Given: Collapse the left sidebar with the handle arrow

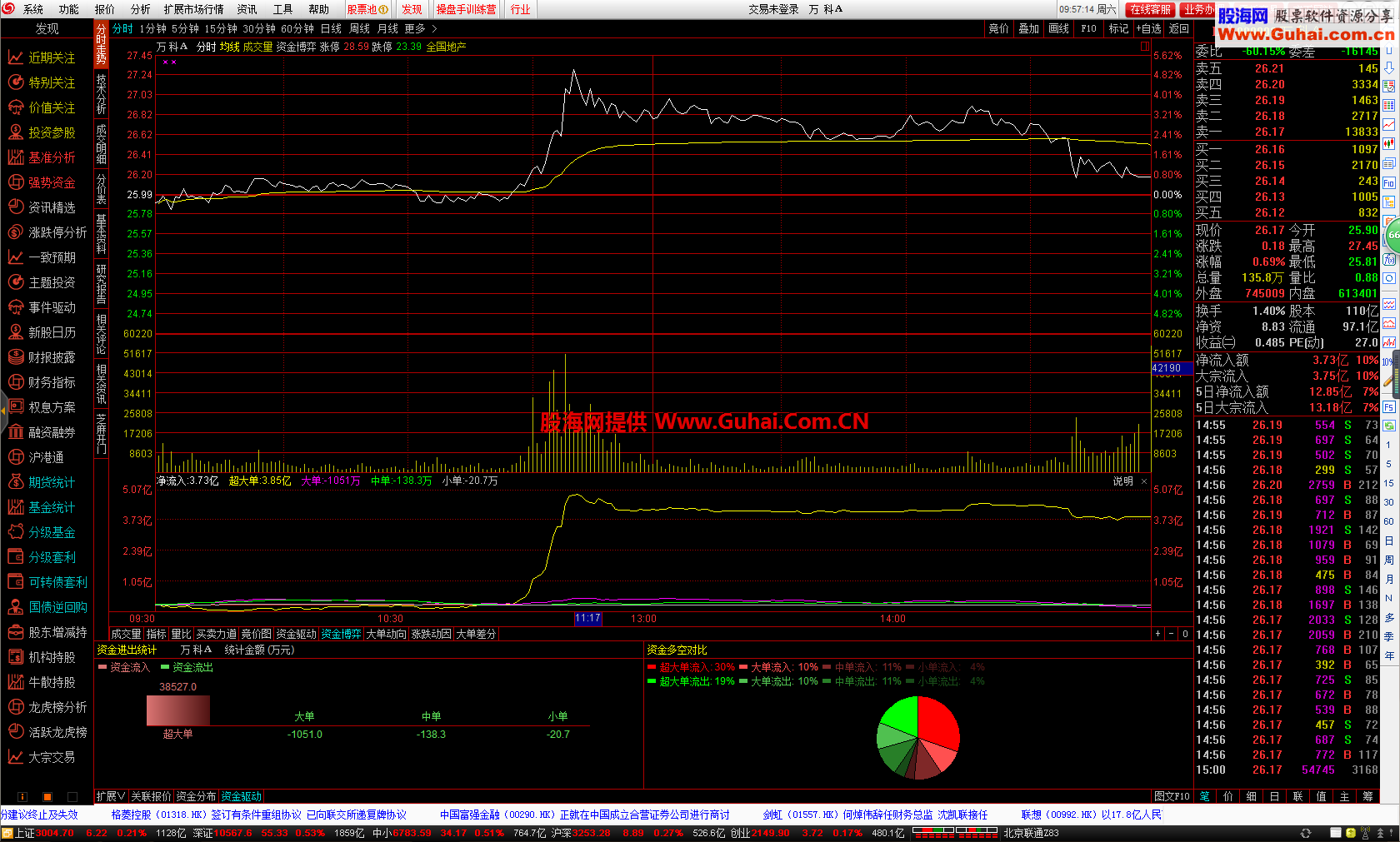Looking at the screenshot, I should (3, 409).
